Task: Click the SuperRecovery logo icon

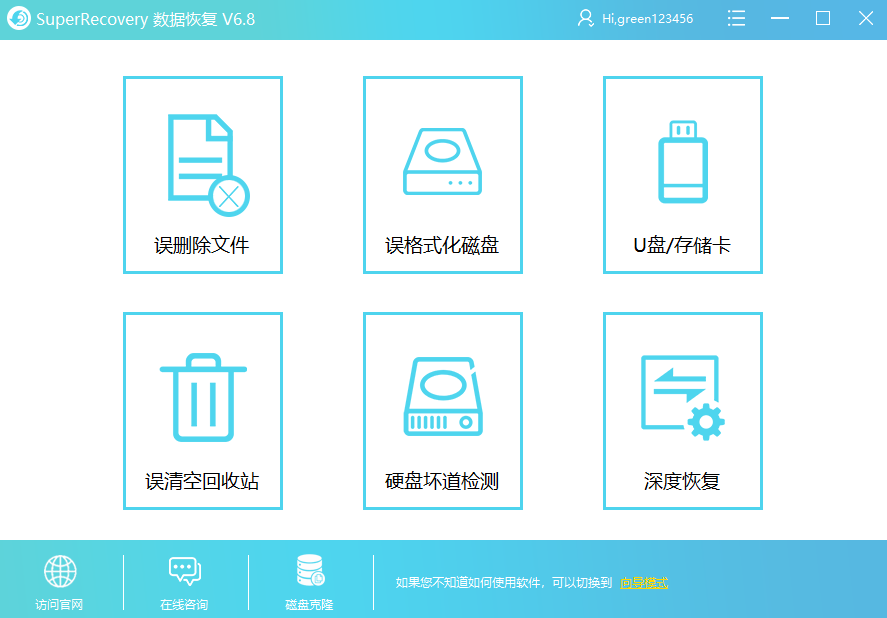Action: point(19,19)
